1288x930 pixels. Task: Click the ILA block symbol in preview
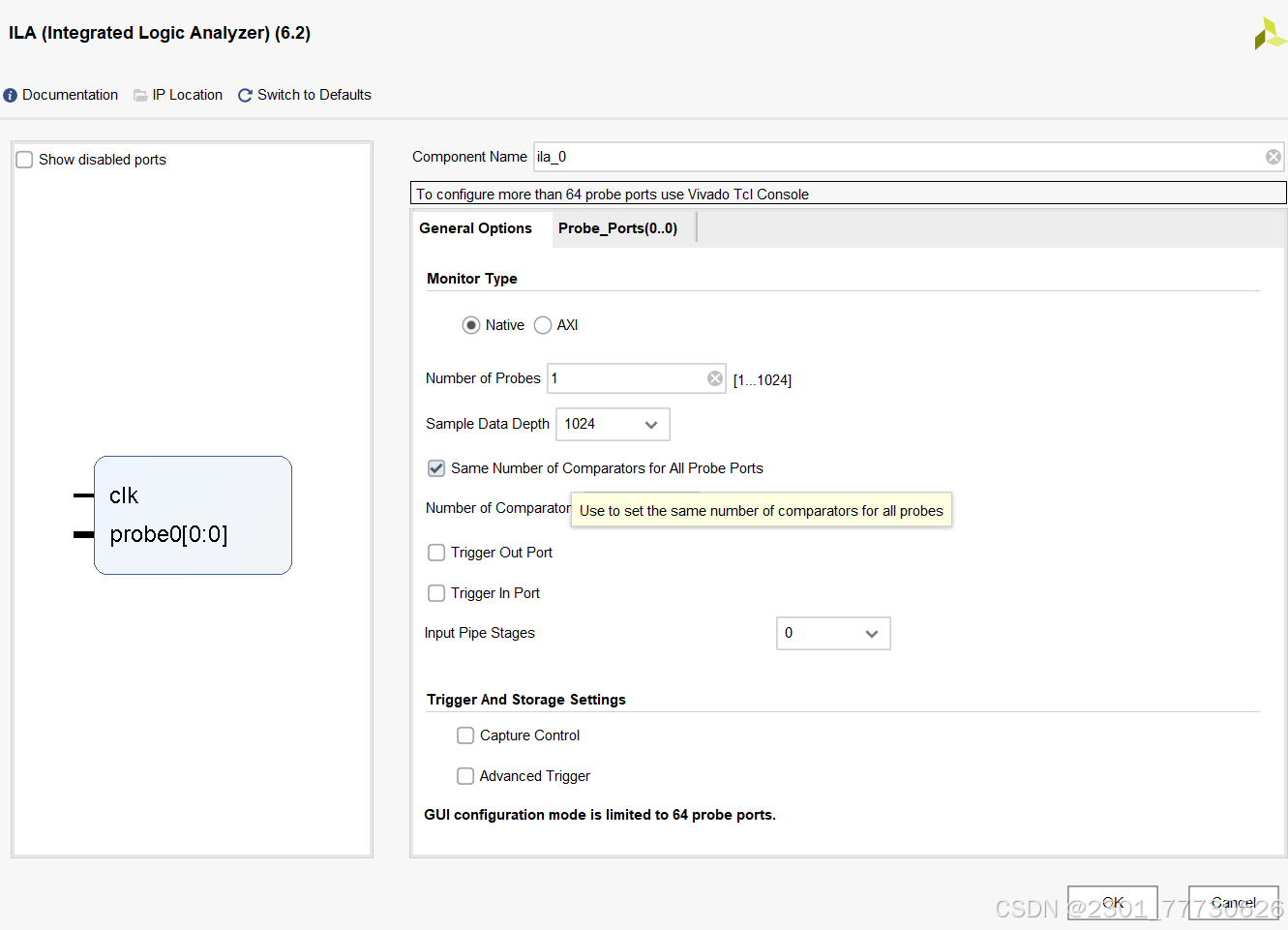[193, 515]
